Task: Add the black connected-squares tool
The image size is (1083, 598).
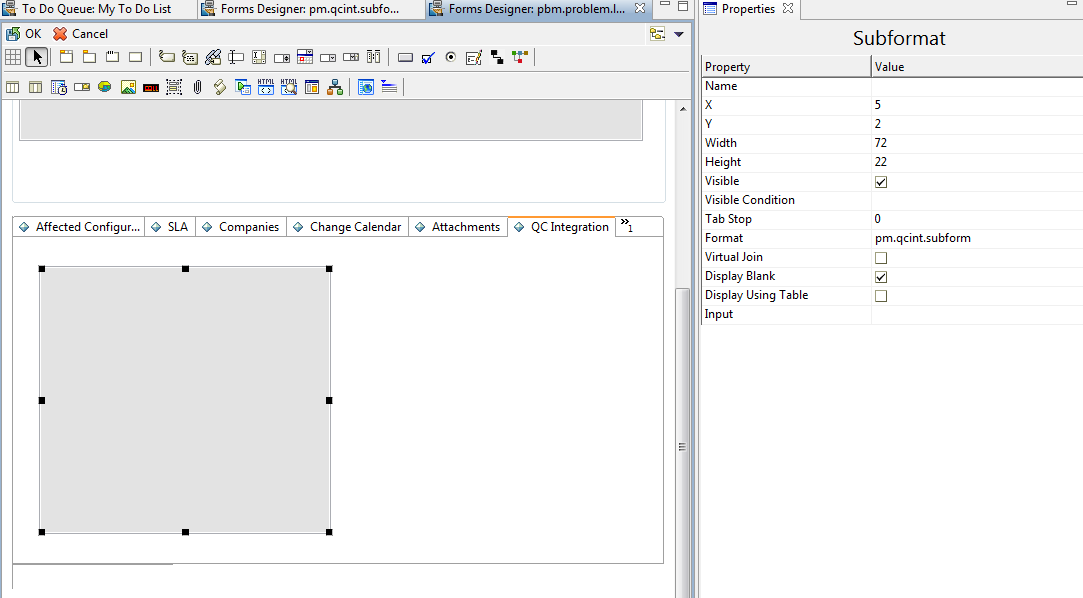Action: click(x=497, y=57)
